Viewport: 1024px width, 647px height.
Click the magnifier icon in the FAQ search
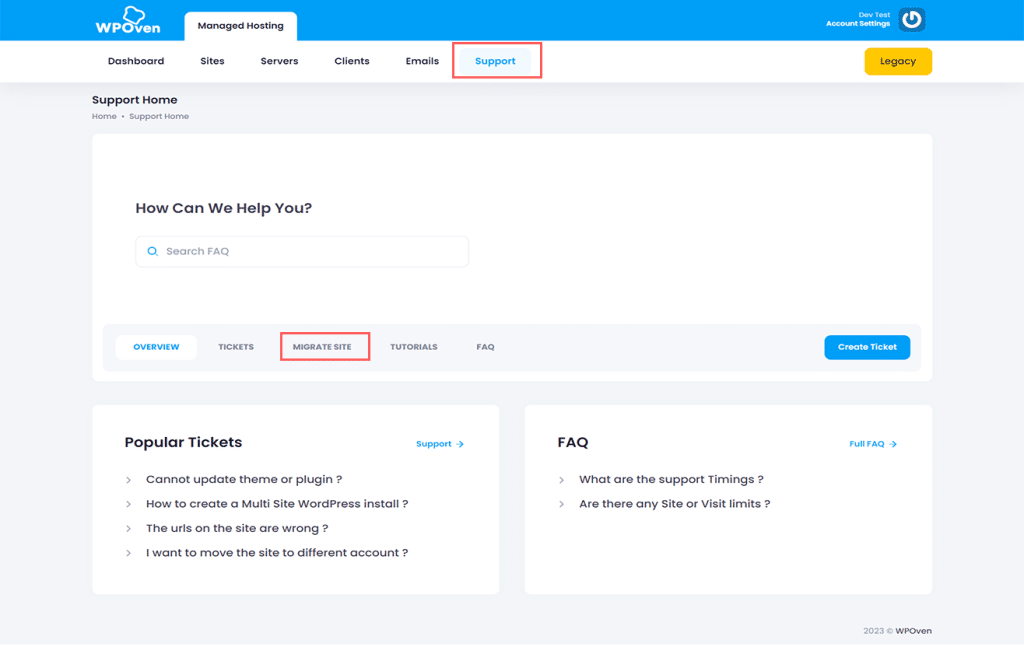pos(152,251)
